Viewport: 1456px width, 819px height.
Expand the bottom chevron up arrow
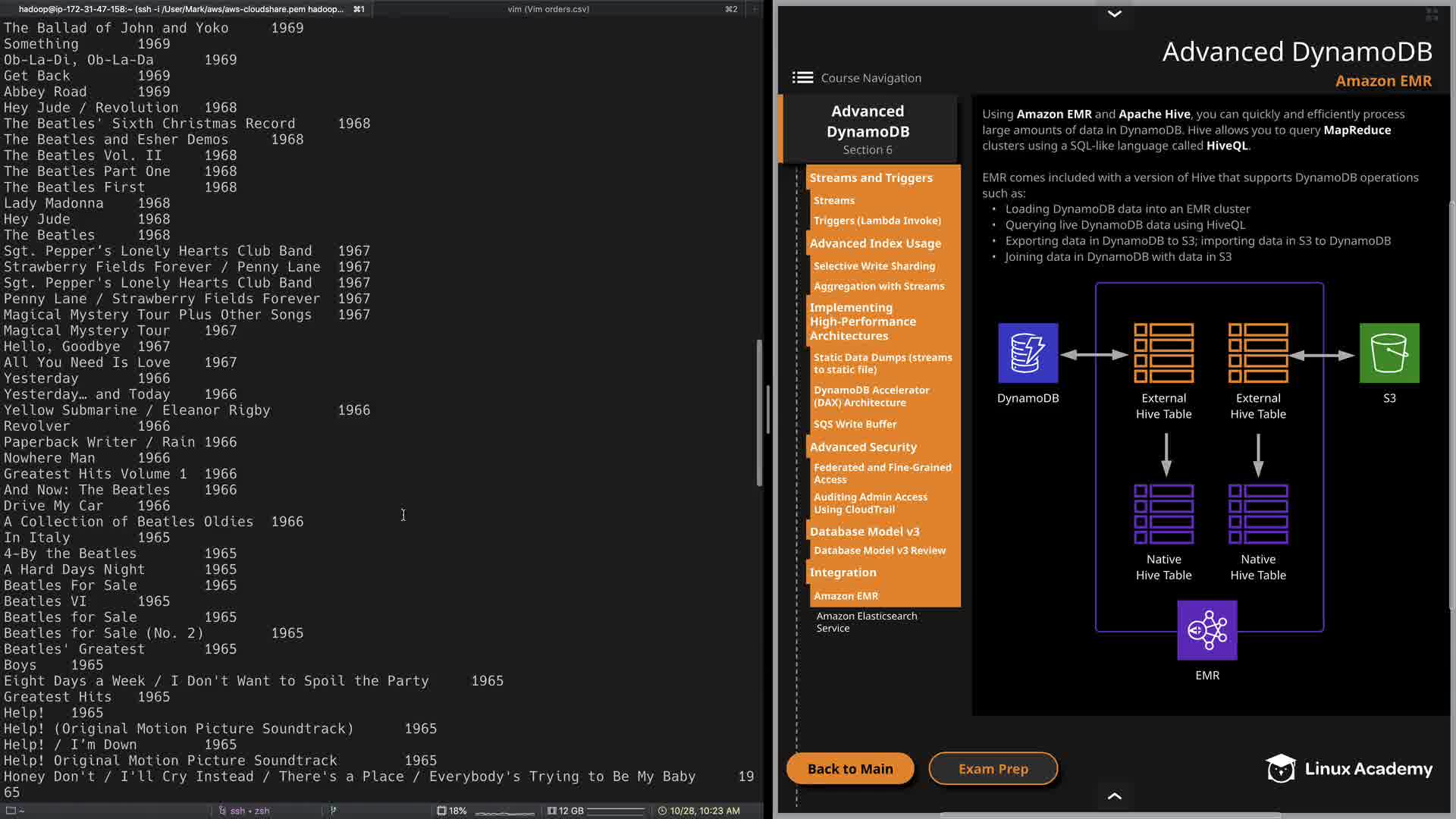(1114, 795)
